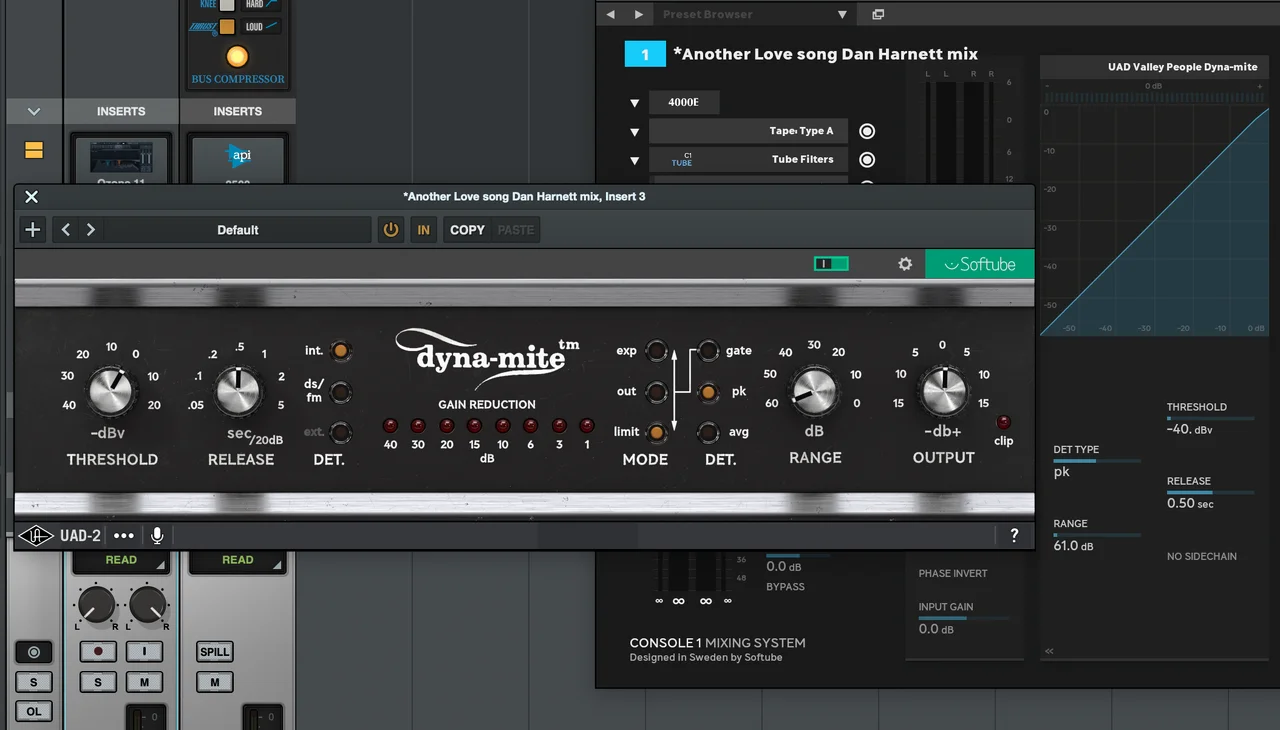The height and width of the screenshot is (730, 1280).
Task: Click the SPILL button
Action: tap(215, 652)
